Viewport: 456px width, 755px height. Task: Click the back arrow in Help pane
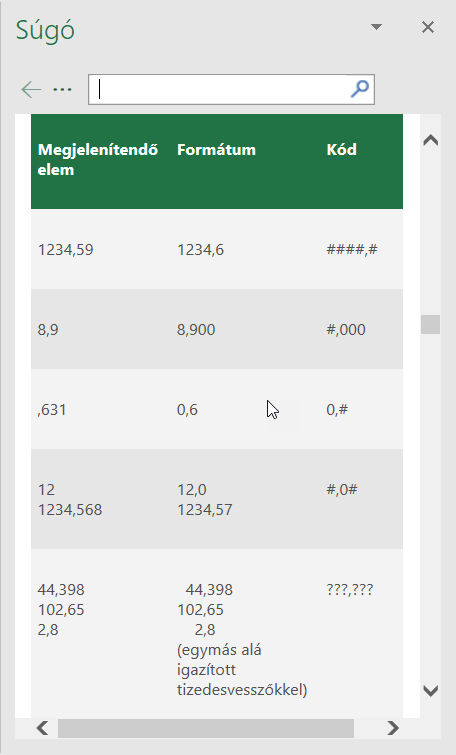(x=31, y=90)
